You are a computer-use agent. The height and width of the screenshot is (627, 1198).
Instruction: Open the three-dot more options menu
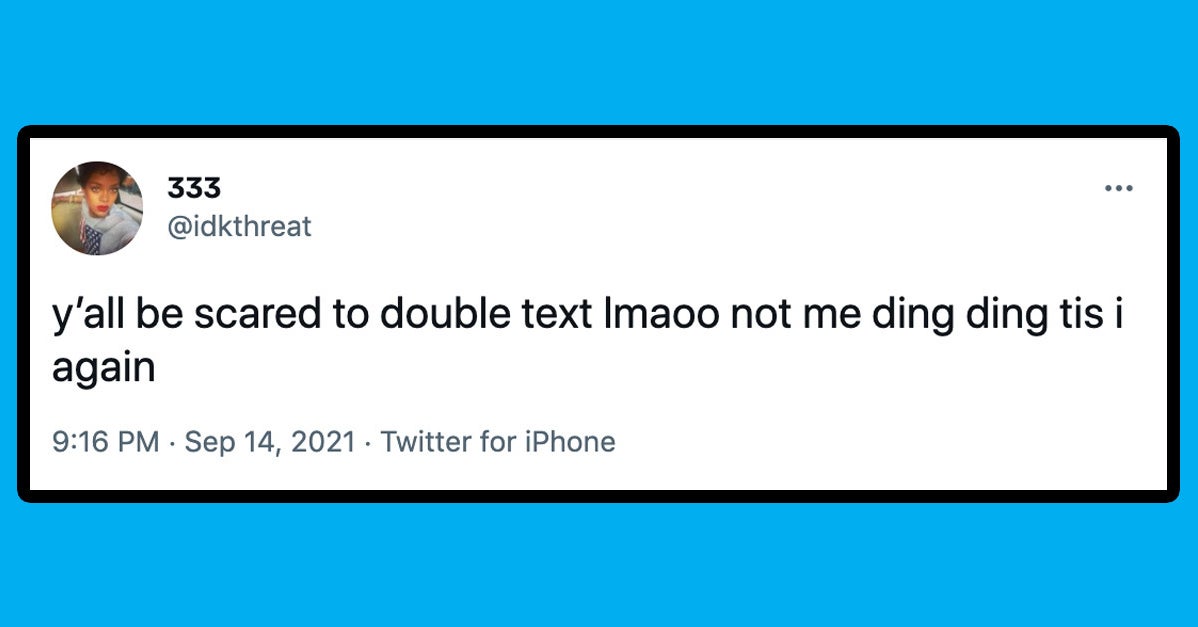pos(1118,186)
